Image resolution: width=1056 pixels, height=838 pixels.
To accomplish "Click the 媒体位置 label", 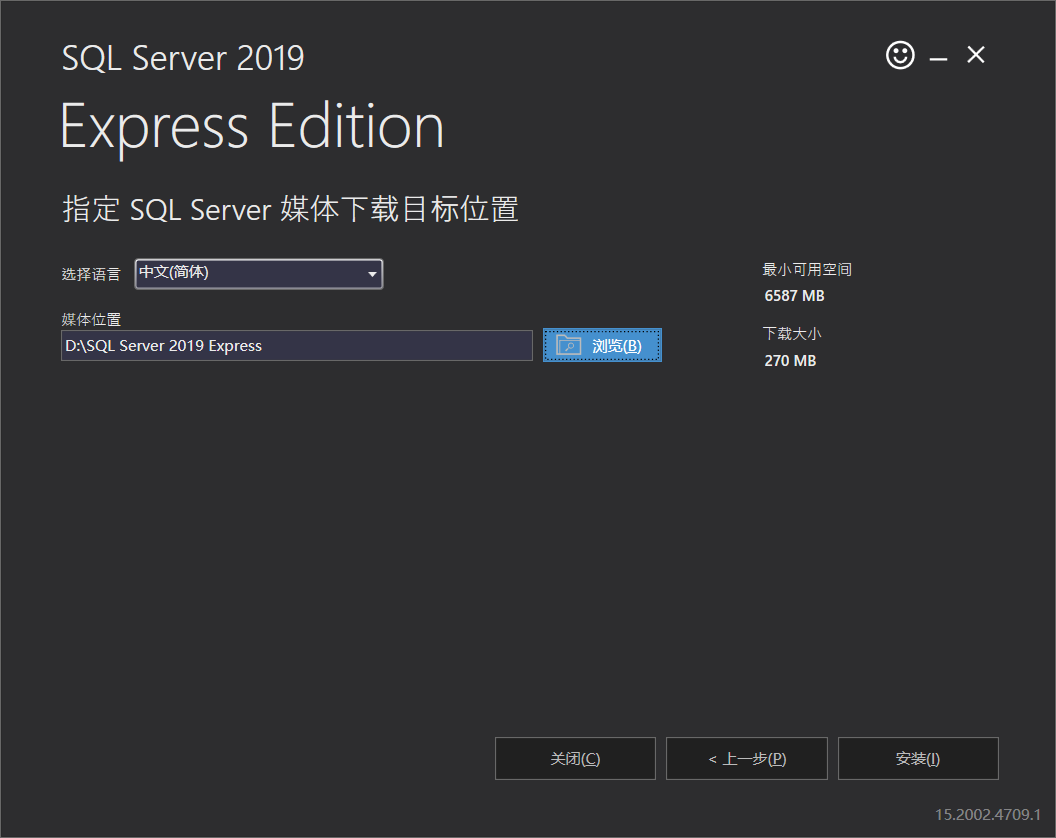I will point(91,319).
